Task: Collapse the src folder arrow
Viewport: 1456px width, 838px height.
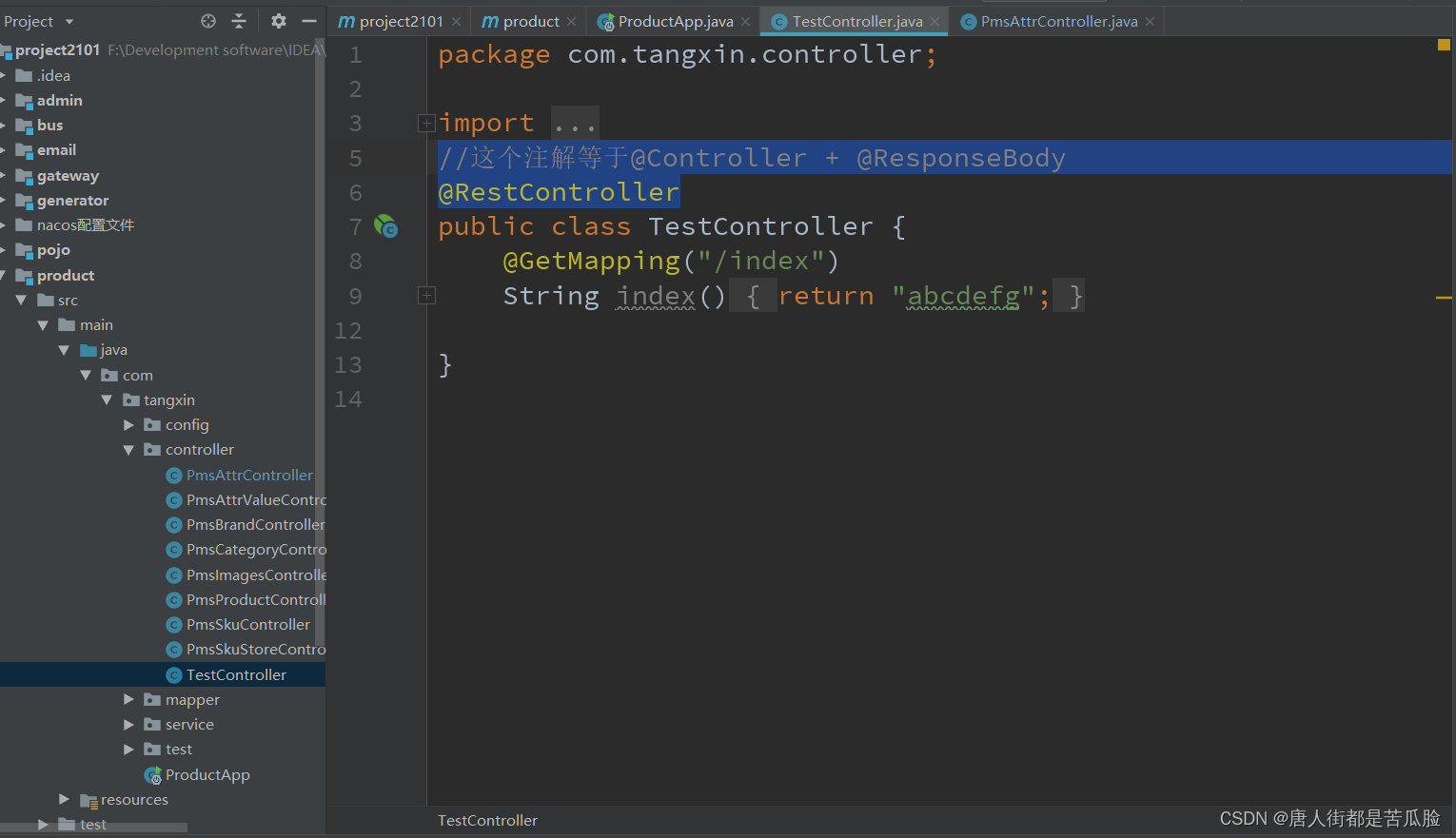Action: click(21, 301)
